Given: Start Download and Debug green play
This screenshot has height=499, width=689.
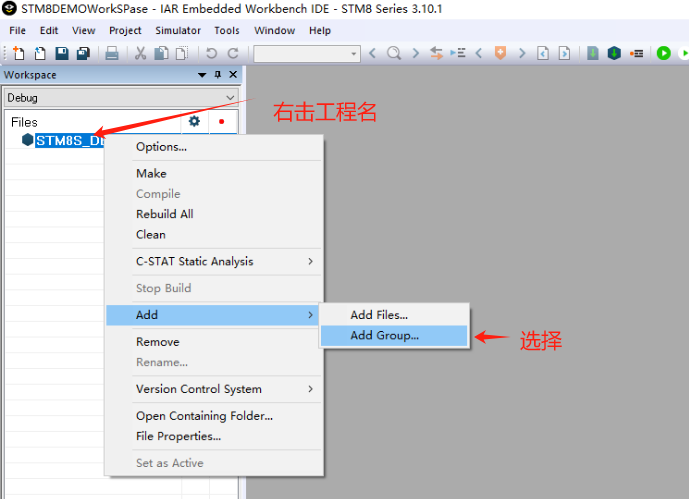Looking at the screenshot, I should (664, 54).
